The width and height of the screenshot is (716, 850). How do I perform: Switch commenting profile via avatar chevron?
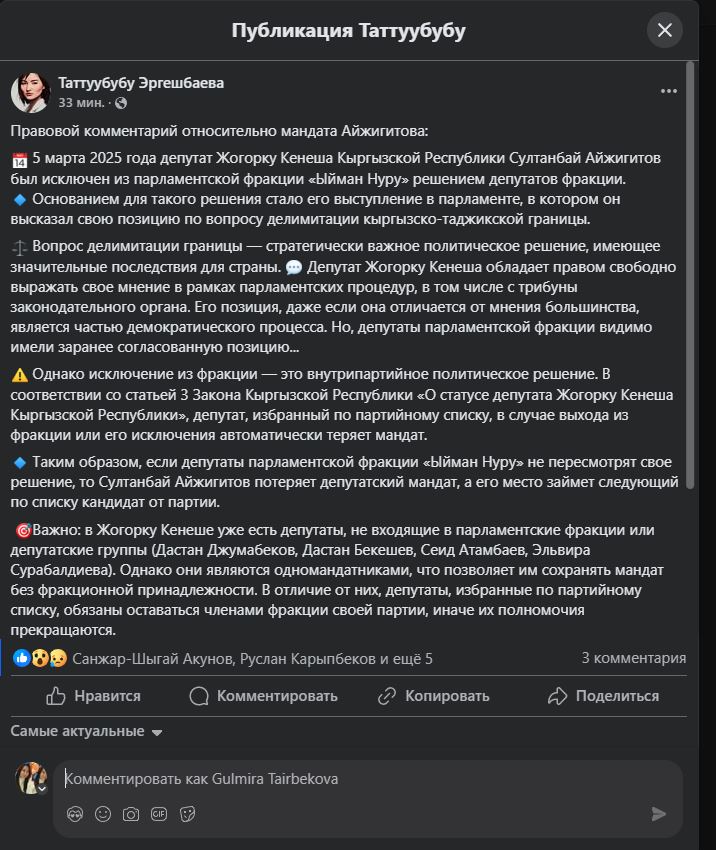tap(42, 787)
